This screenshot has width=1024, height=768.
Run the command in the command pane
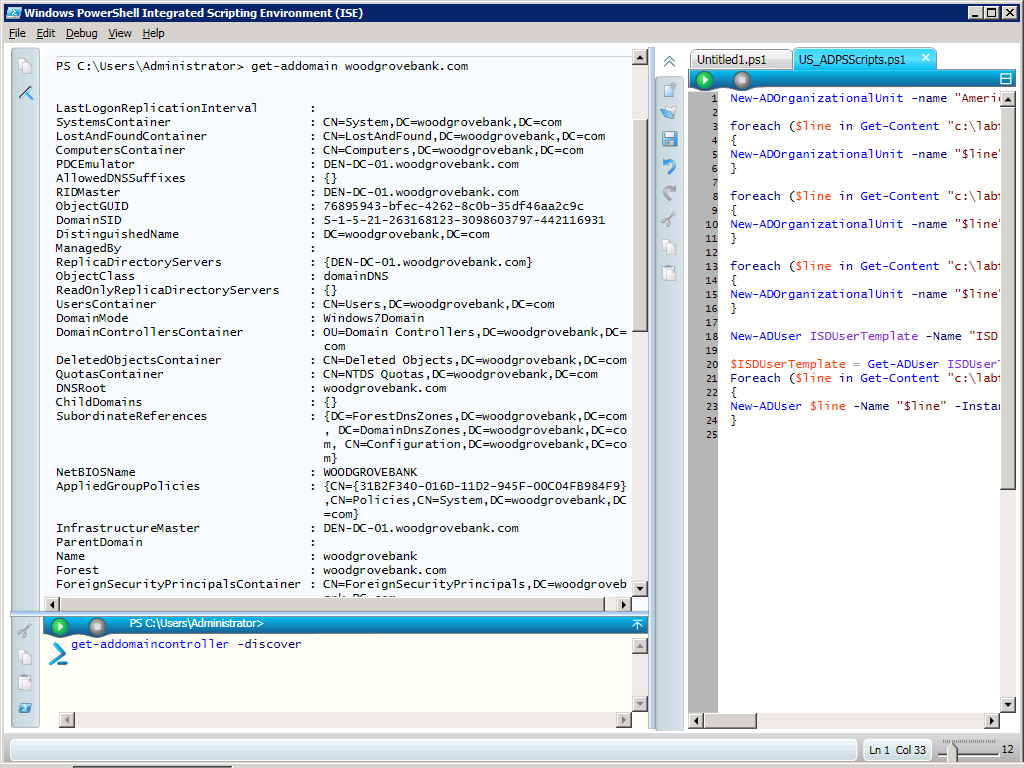tap(59, 626)
